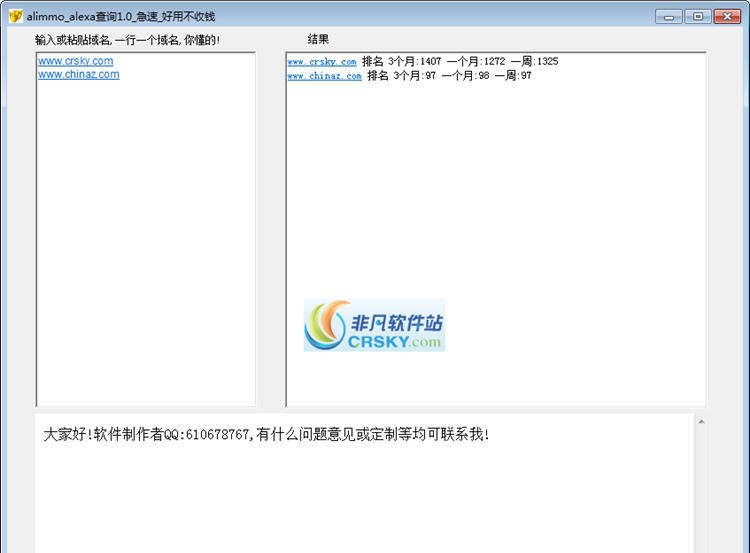Click the crsky ranking text '一个月:1272'
The width and height of the screenshot is (750, 553).
pos(476,61)
